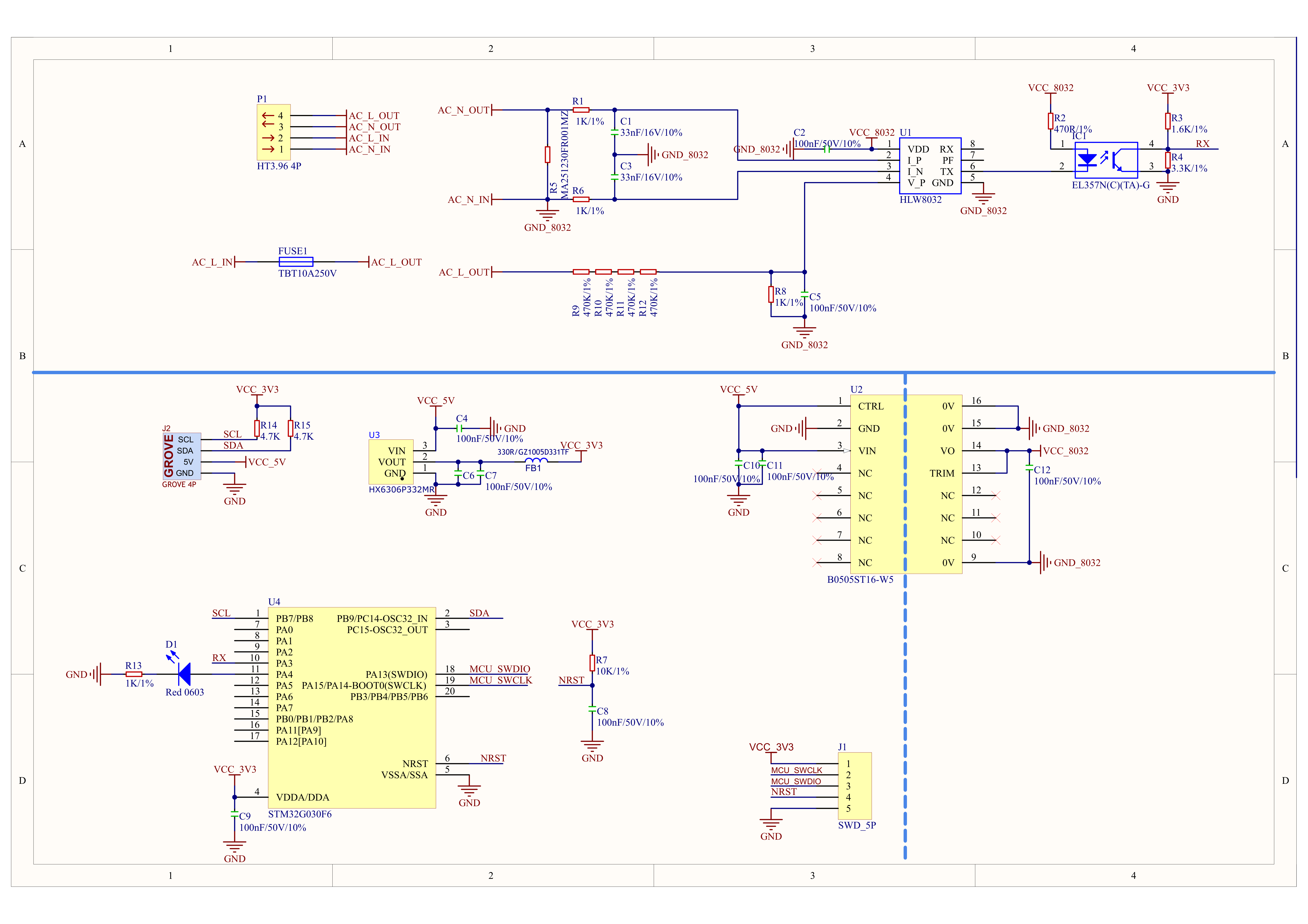The width and height of the screenshot is (1308, 924).
Task: Click capacitor C9 symbol
Action: tap(234, 814)
